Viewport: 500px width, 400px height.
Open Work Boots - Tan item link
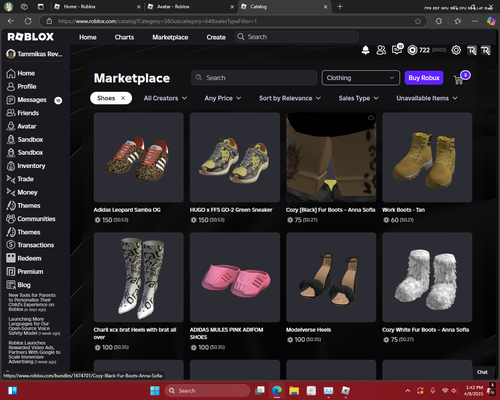coord(403,210)
